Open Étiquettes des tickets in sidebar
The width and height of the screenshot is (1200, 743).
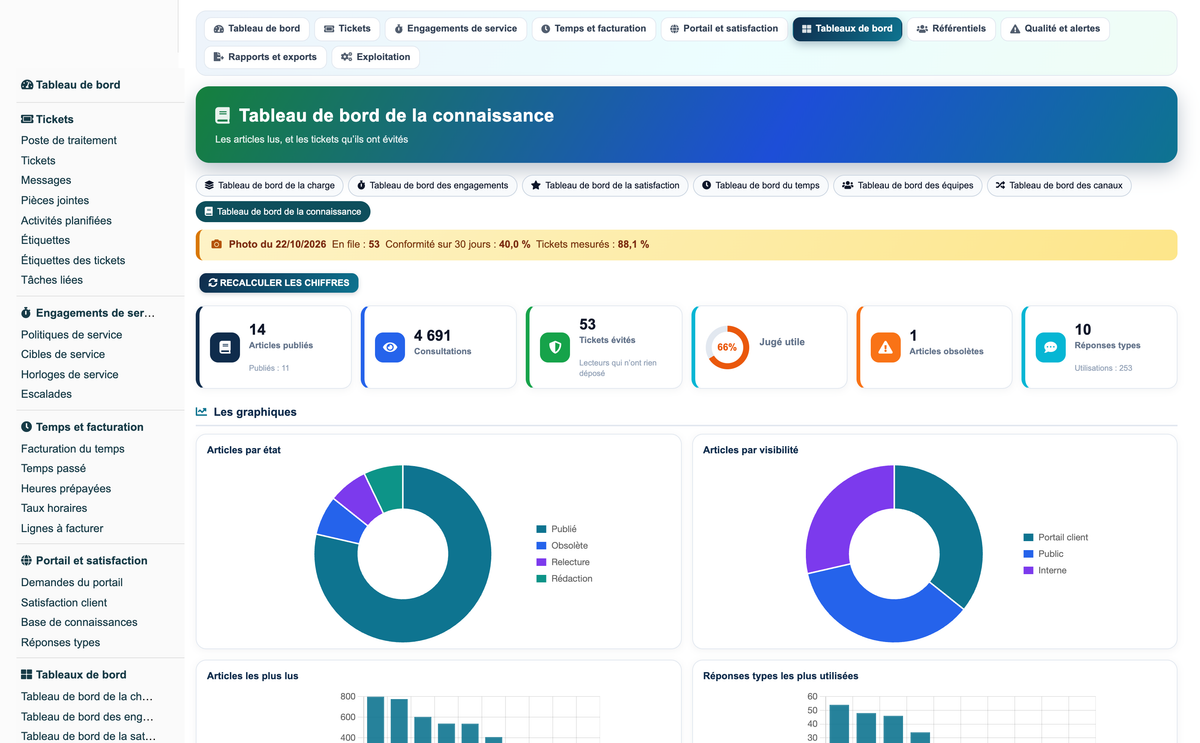click(73, 261)
